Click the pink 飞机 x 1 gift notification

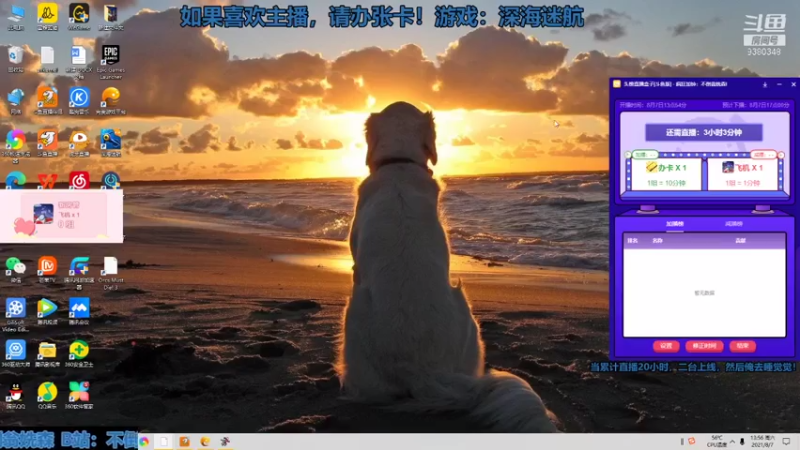(61, 216)
